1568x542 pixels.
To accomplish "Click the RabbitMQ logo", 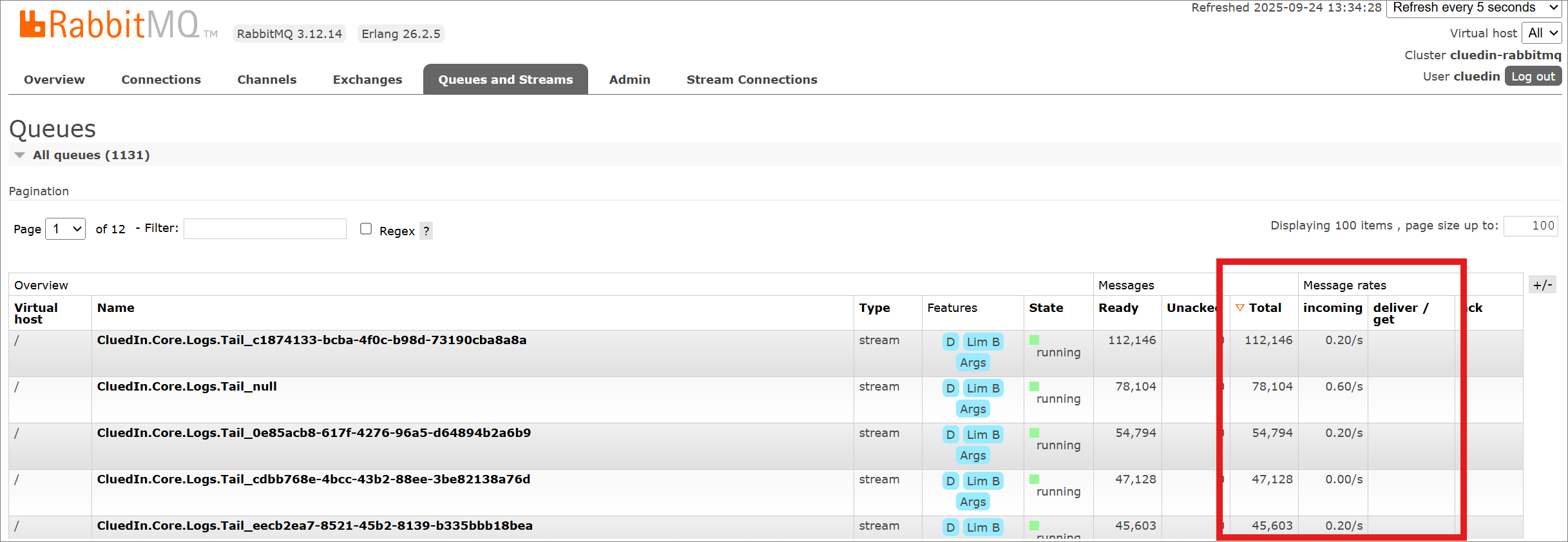I will tap(110, 26).
